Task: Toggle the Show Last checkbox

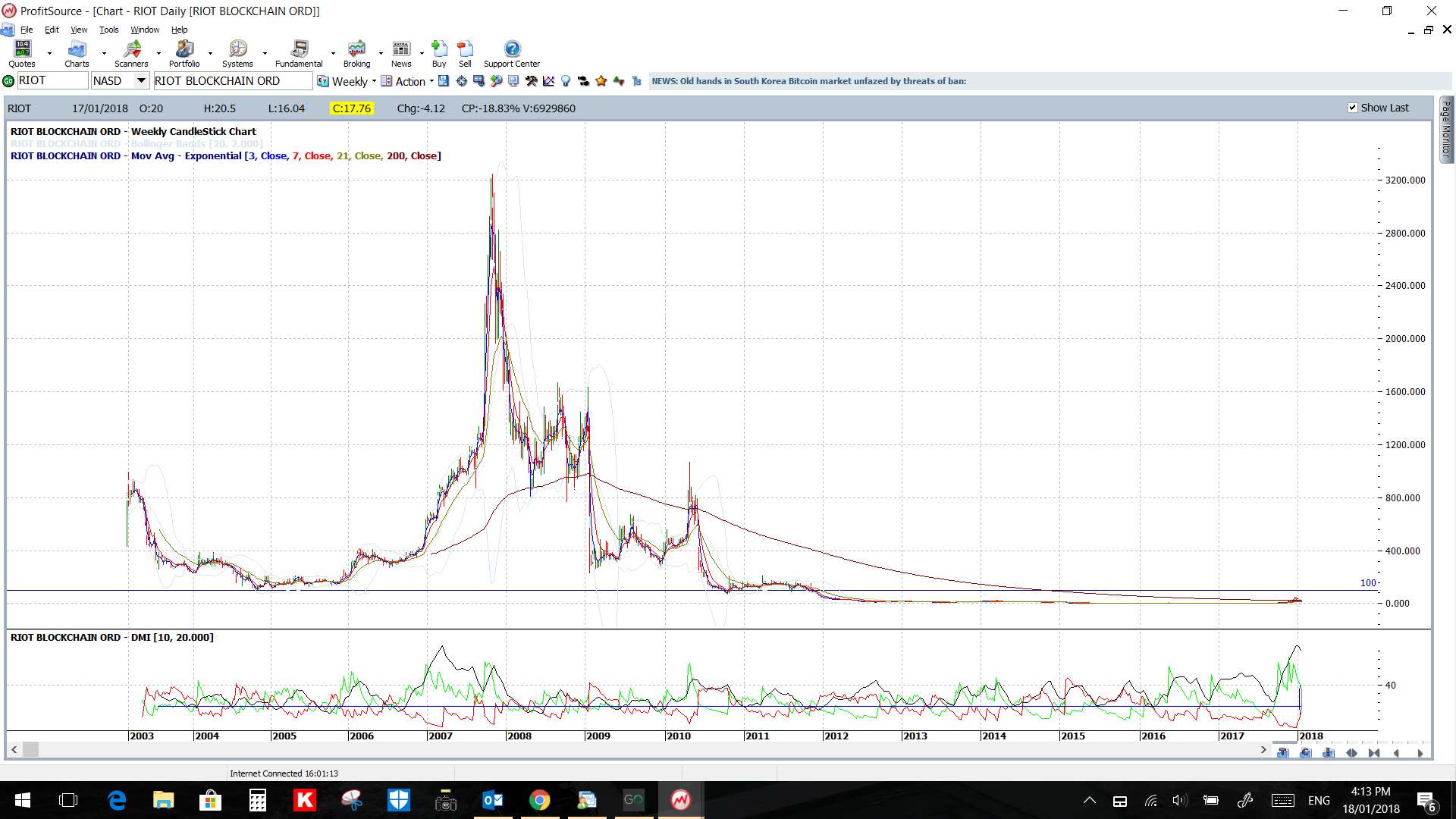Action: [x=1352, y=108]
